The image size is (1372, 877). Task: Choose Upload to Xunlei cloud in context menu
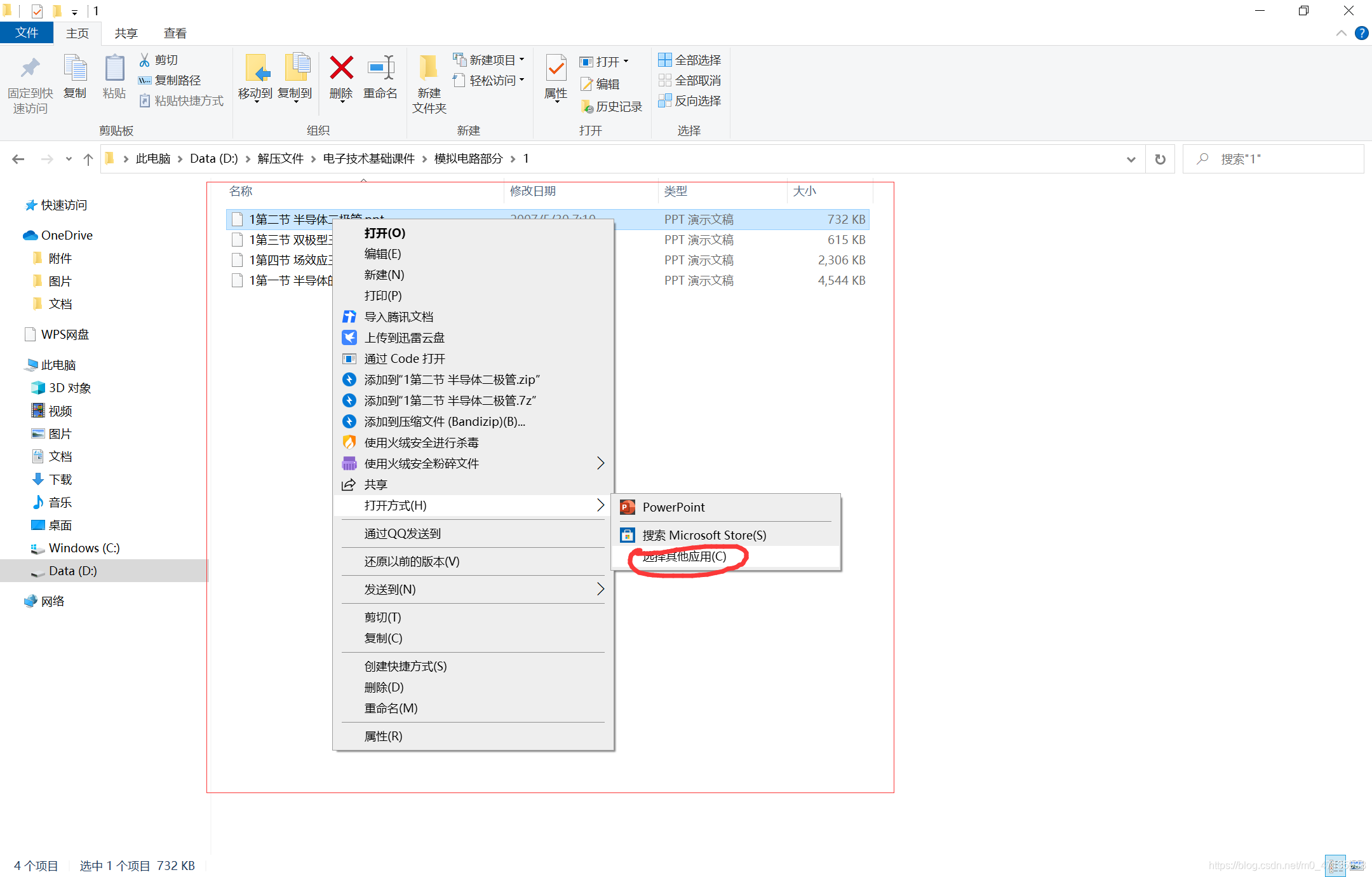[473, 337]
